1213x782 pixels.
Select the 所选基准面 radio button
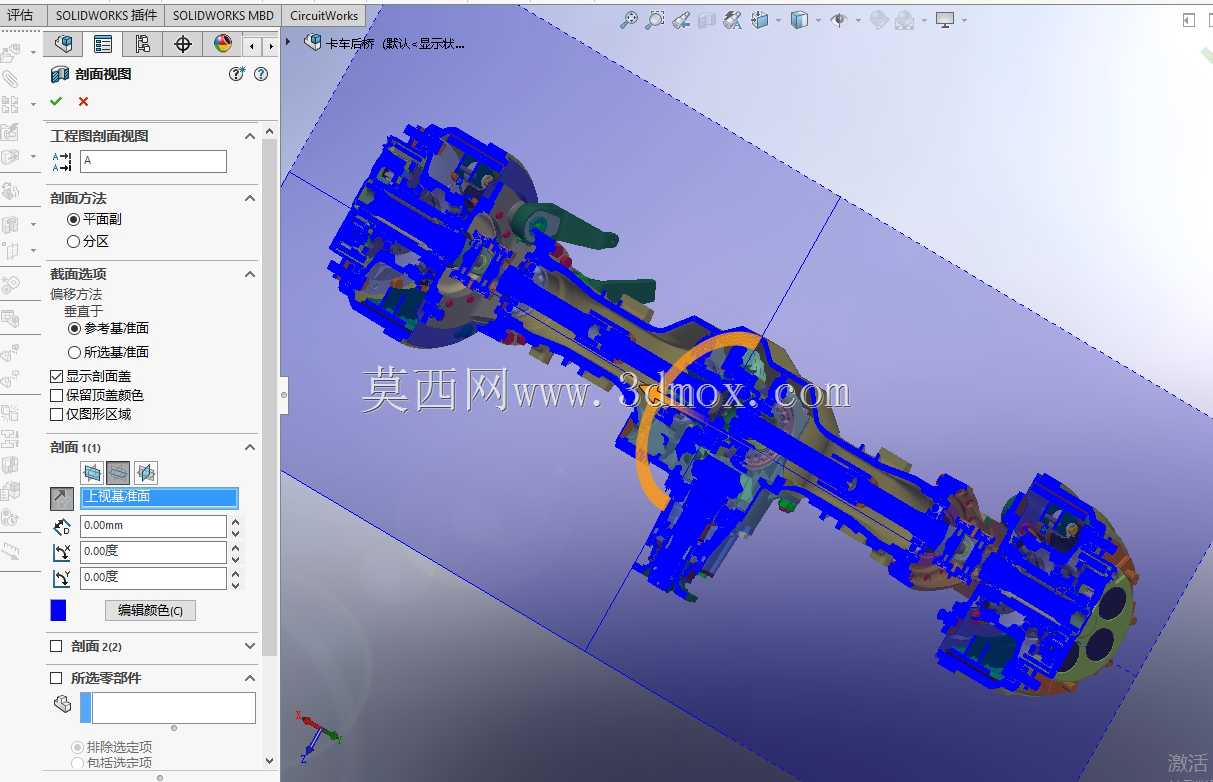74,352
